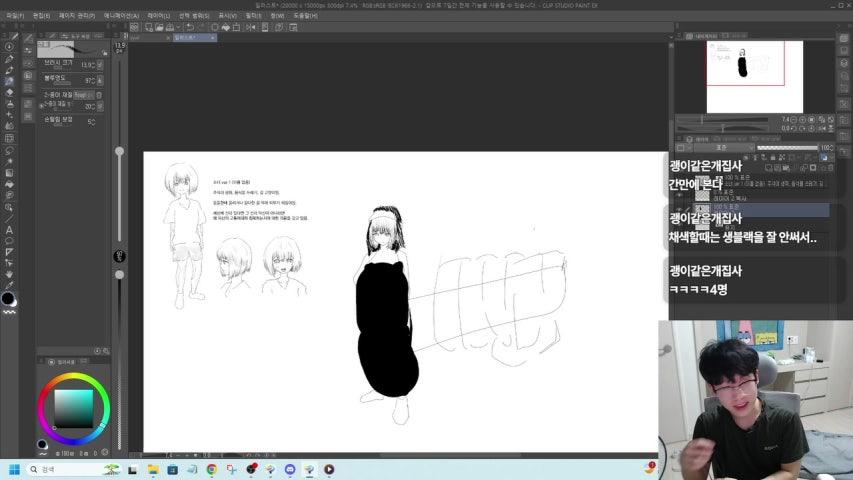Screen dimensions: 853x480
Task: Open the 레이어(L) Layer menu
Action: click(x=159, y=16)
